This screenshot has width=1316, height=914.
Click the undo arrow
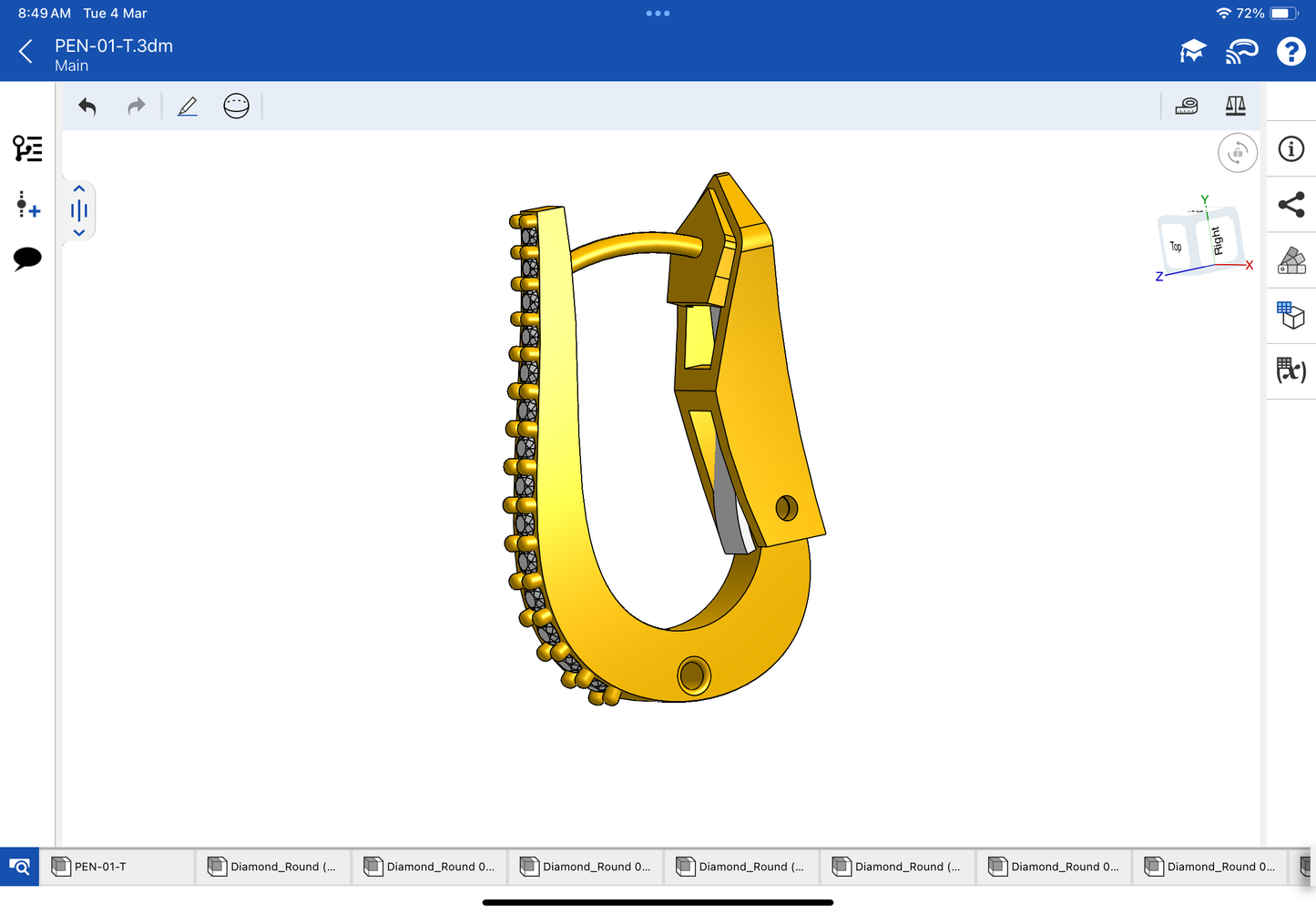pos(87,107)
